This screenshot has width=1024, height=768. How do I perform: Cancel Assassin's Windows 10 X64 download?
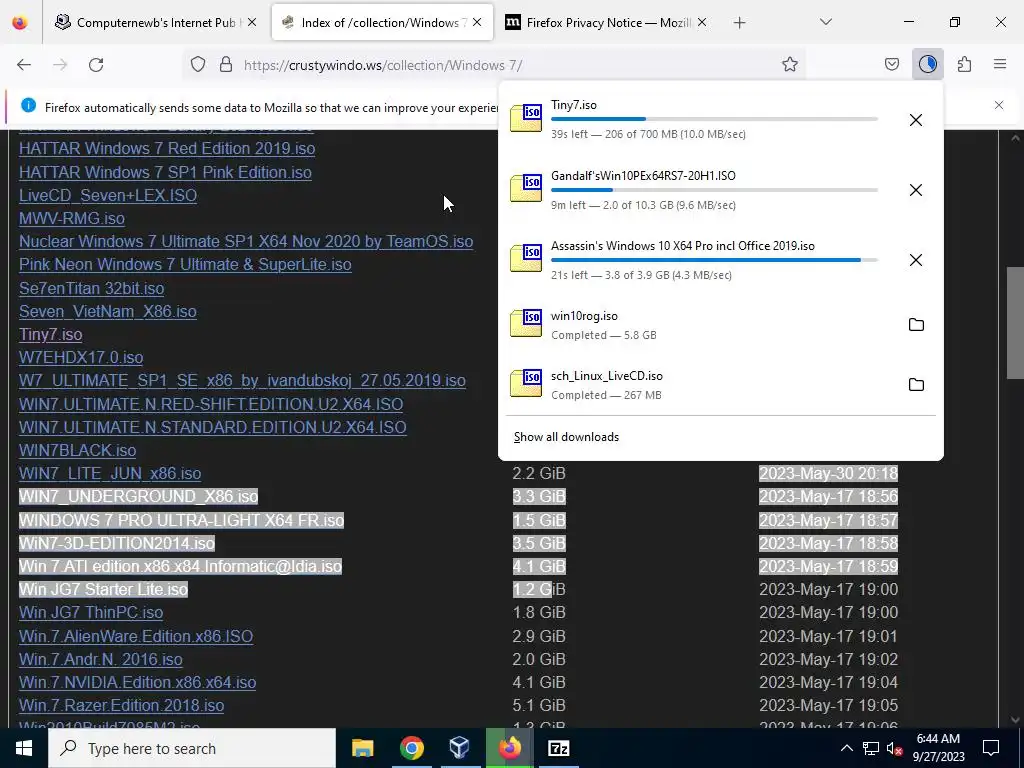click(916, 260)
